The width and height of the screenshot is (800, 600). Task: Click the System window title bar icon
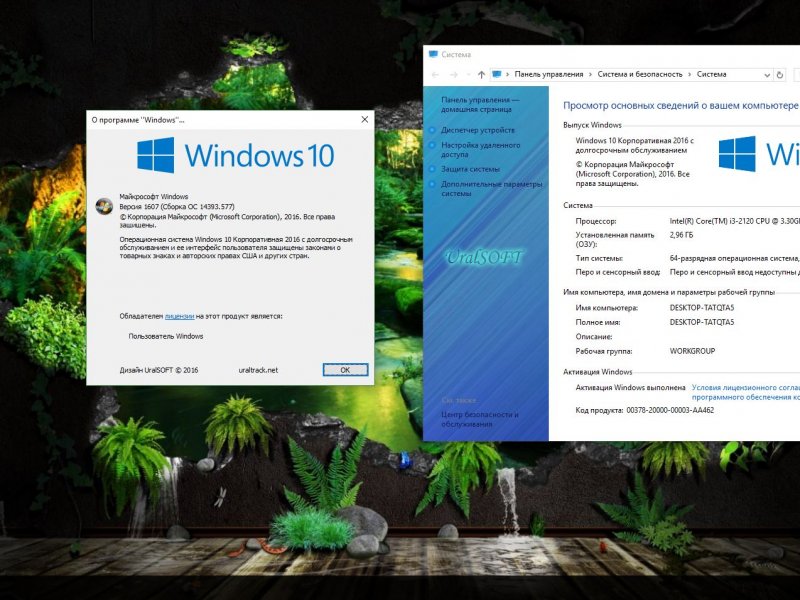click(x=434, y=54)
